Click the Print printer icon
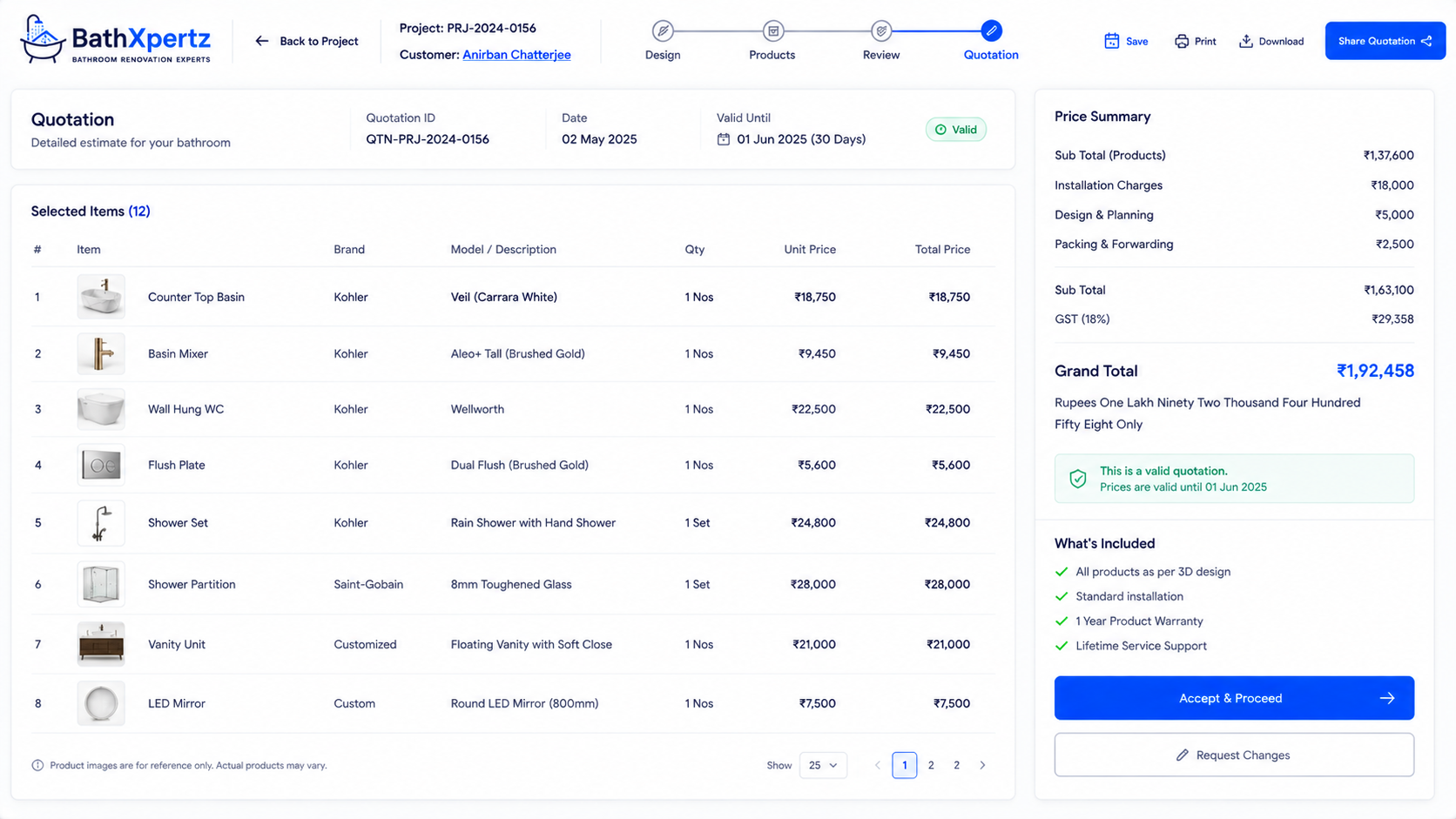 (1181, 41)
